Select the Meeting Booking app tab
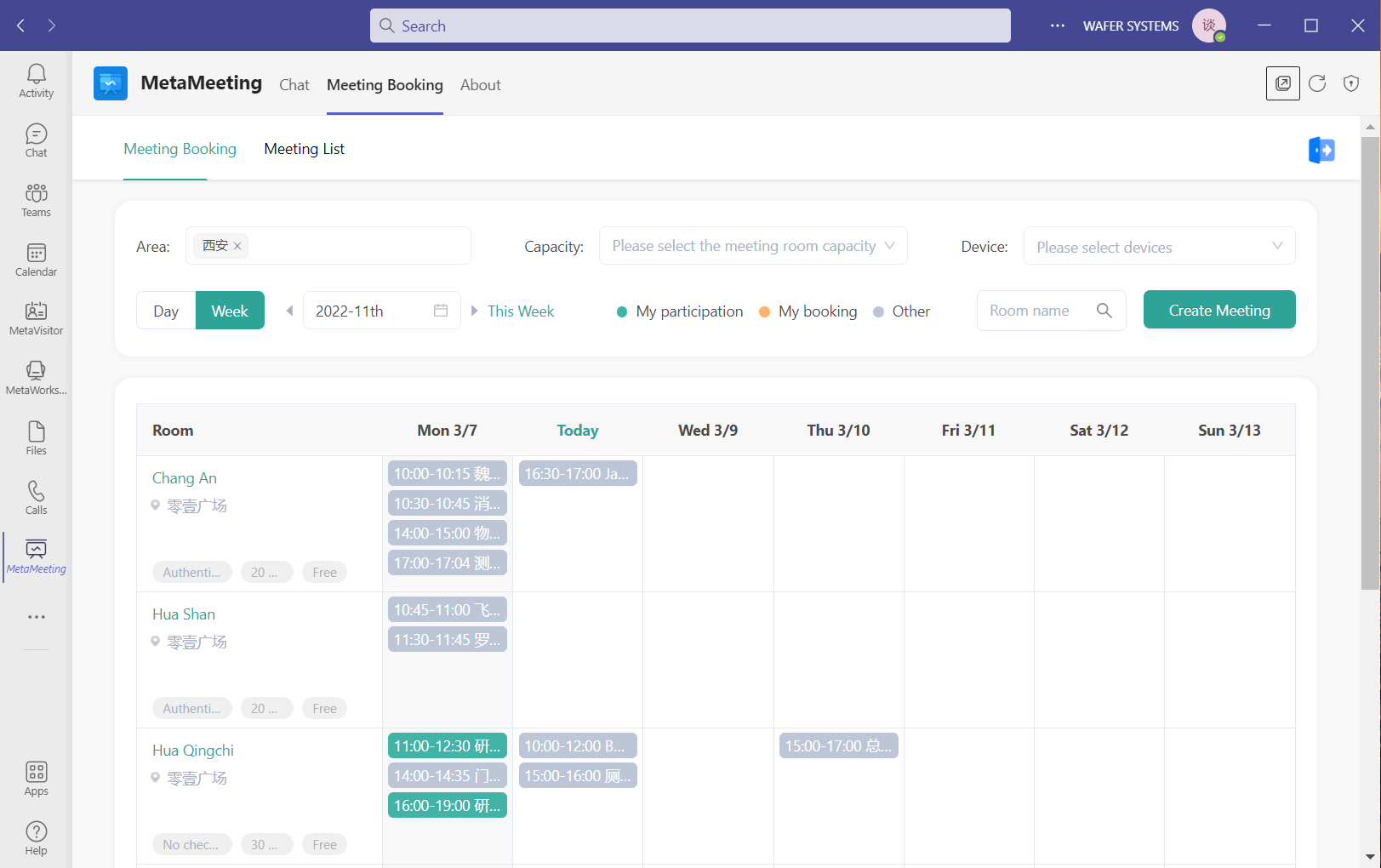 click(x=385, y=85)
